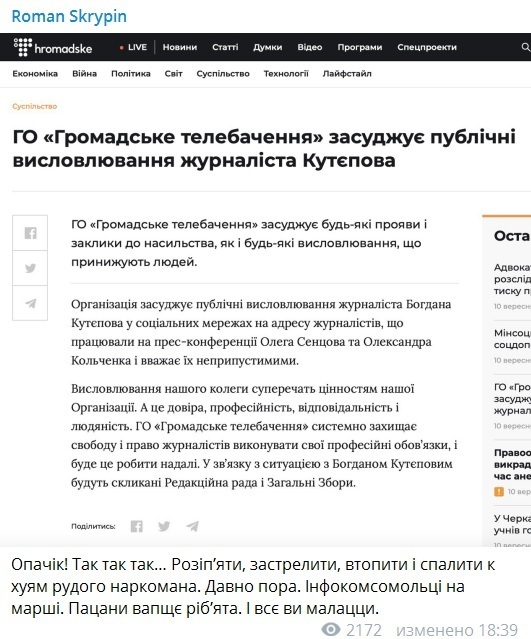Open the hromadske logo home link
This screenshot has width=531, height=639.
[53, 47]
